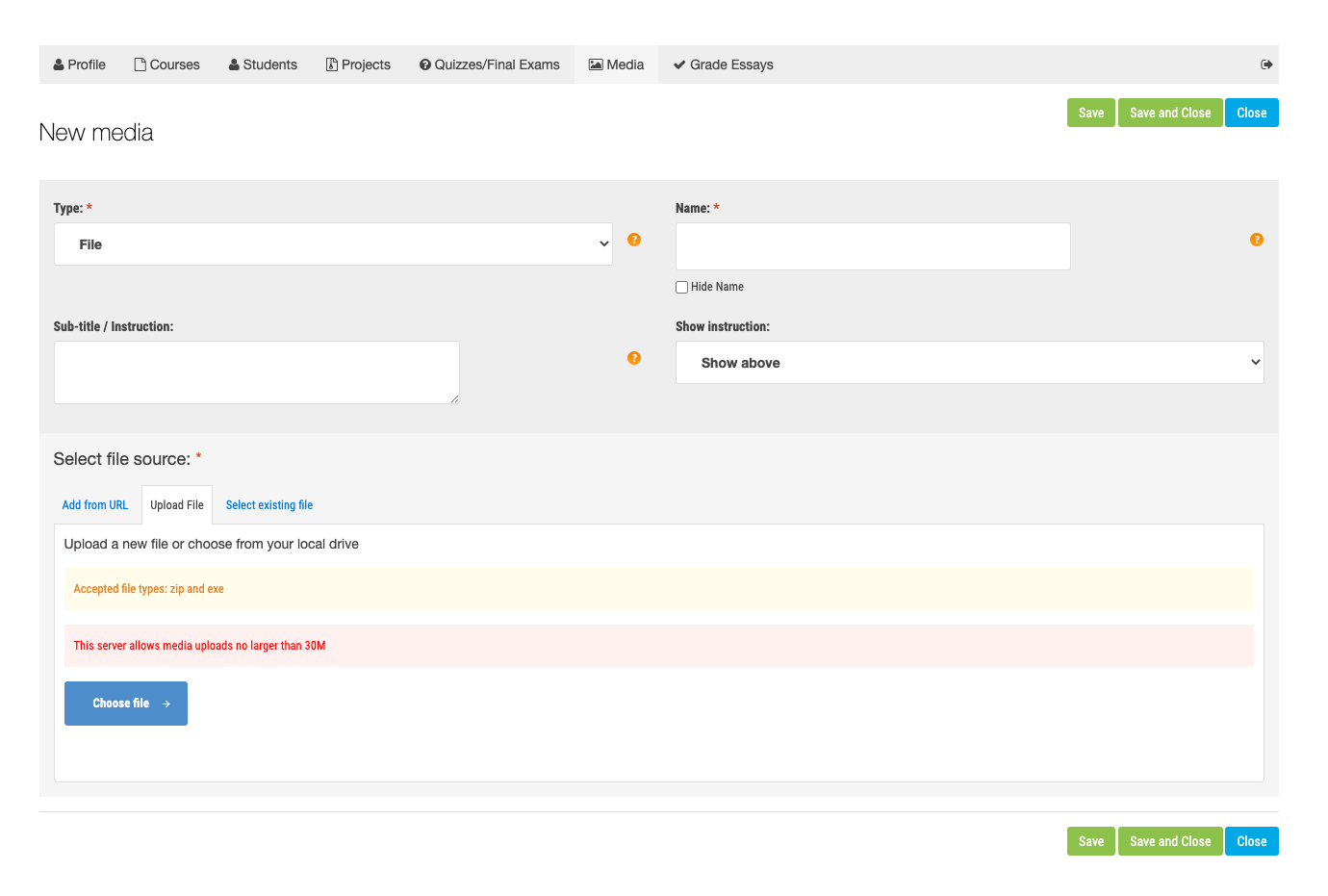Go to the Courses section
This screenshot has height=896, width=1328.
point(166,64)
